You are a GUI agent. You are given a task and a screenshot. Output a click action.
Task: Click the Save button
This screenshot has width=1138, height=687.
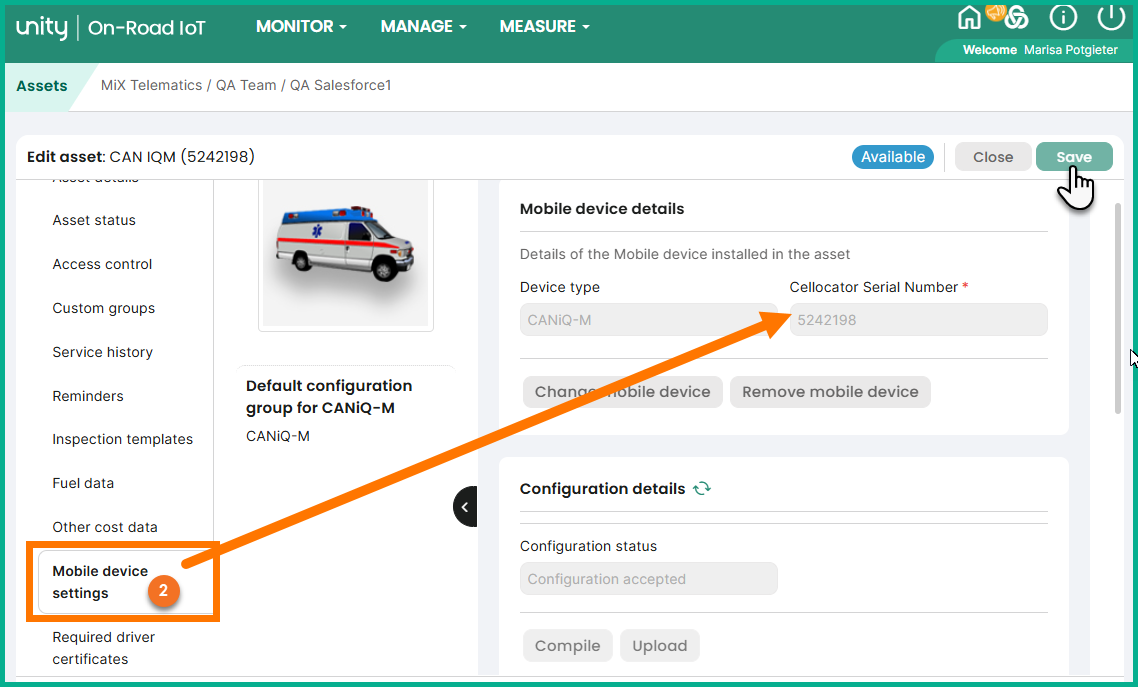(x=1073, y=157)
